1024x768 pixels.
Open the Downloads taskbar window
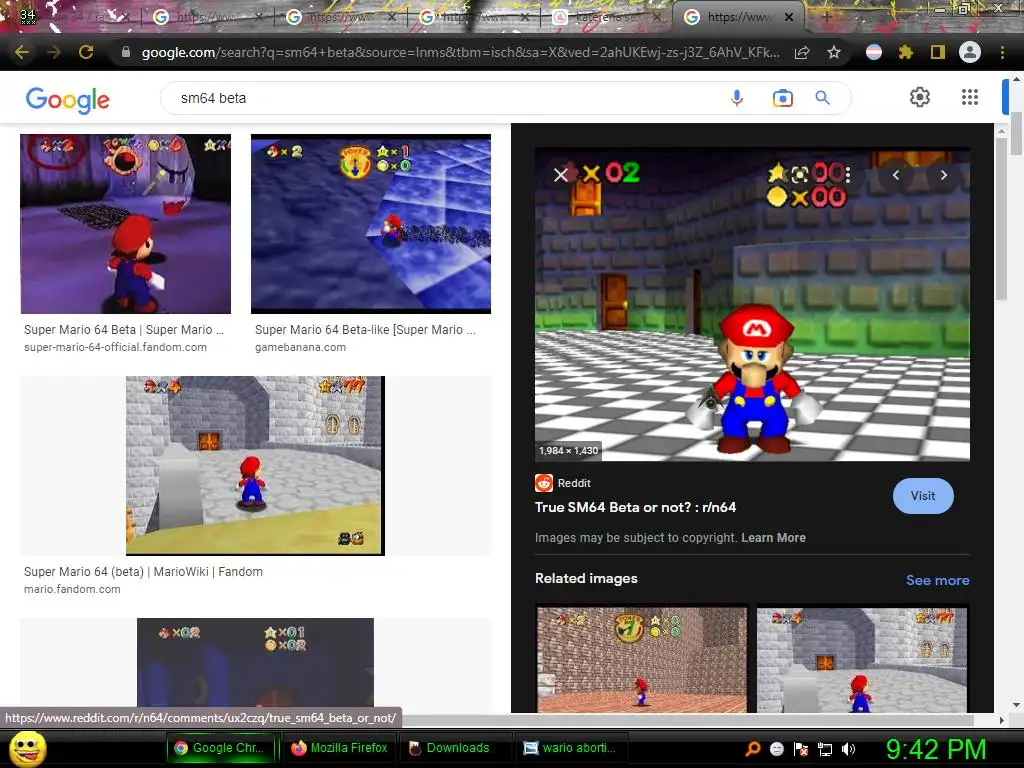click(x=455, y=748)
